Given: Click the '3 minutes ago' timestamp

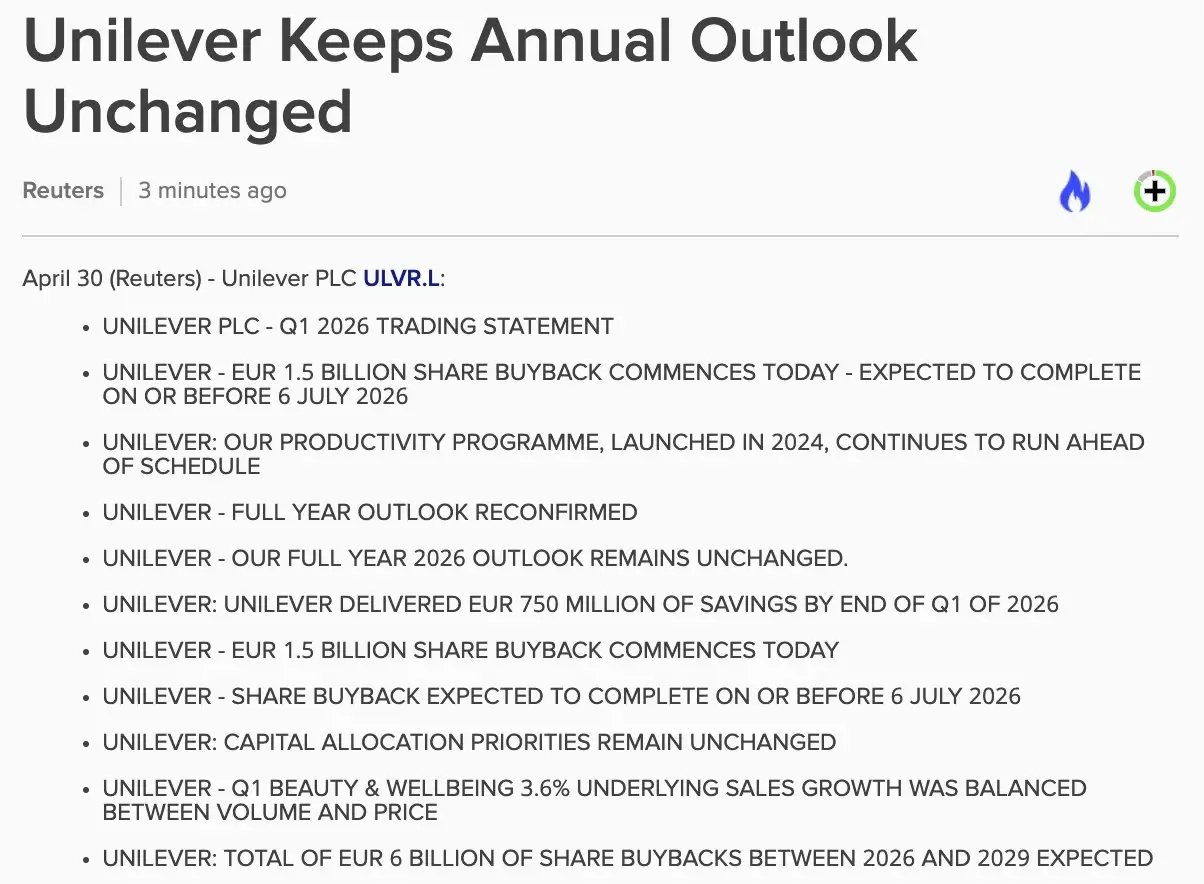Looking at the screenshot, I should [x=212, y=190].
